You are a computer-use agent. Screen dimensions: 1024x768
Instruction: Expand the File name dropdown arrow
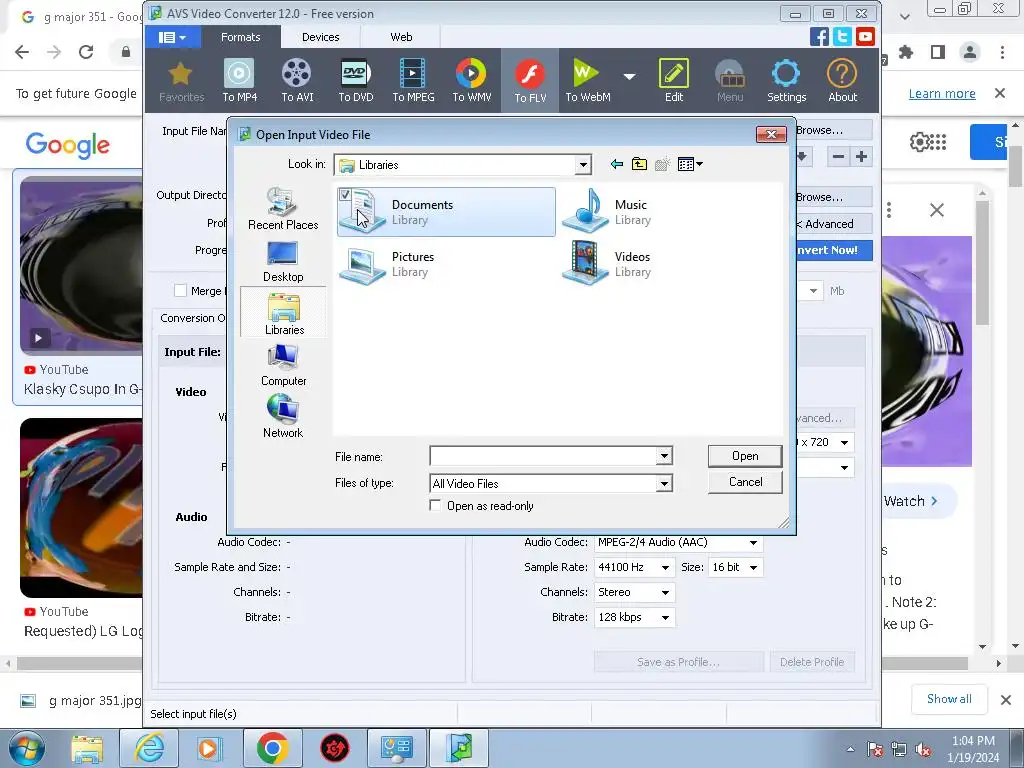(x=664, y=456)
